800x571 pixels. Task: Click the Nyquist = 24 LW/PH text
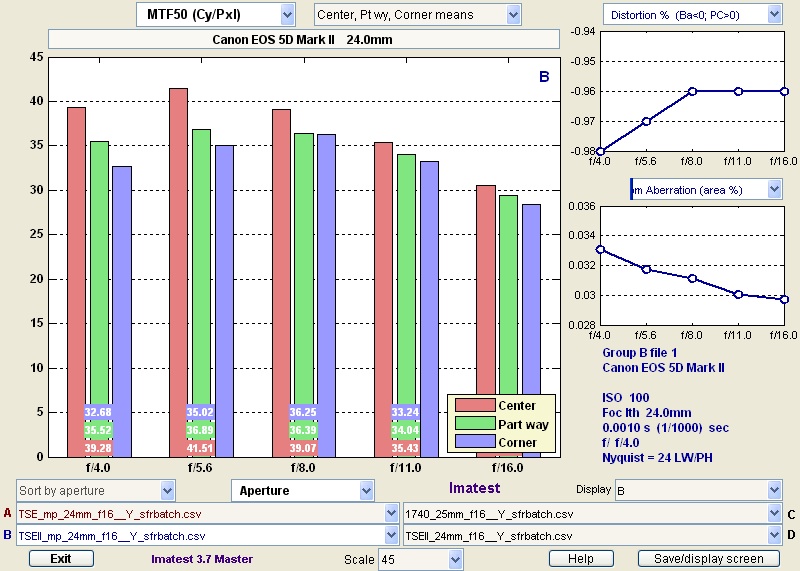pyautogui.click(x=657, y=458)
